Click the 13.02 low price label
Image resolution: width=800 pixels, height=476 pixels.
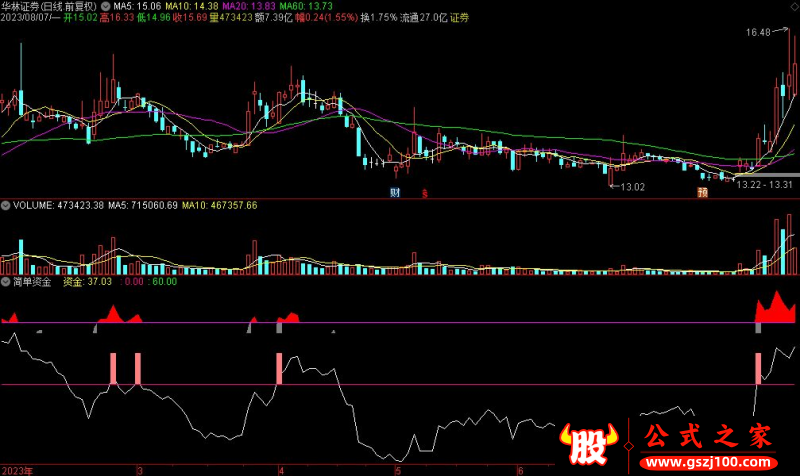click(632, 186)
